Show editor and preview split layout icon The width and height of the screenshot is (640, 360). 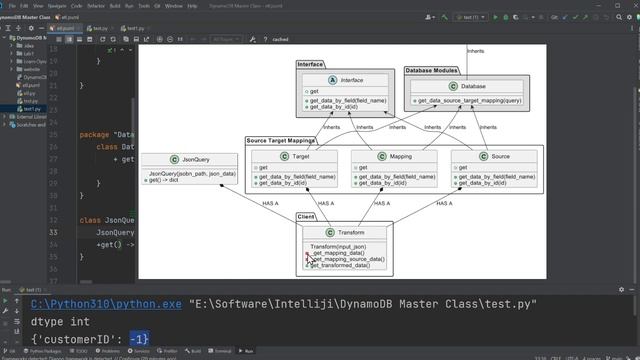69,39
